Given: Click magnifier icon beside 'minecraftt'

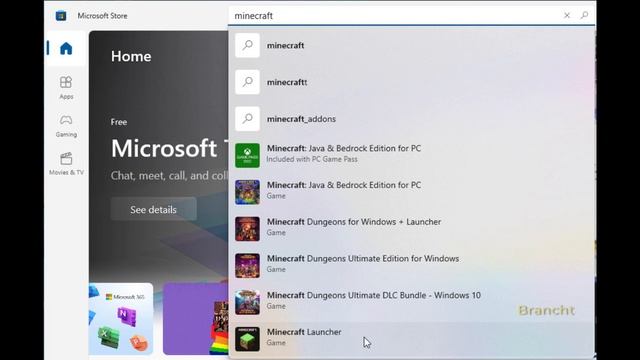Looking at the screenshot, I should (x=247, y=82).
